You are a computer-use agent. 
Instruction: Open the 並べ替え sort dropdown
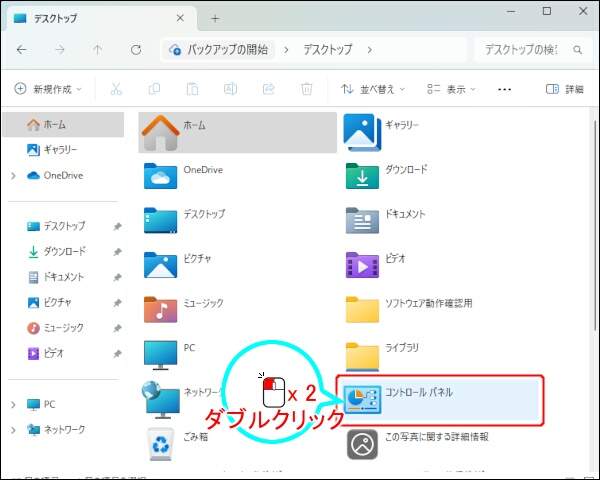pos(374,89)
